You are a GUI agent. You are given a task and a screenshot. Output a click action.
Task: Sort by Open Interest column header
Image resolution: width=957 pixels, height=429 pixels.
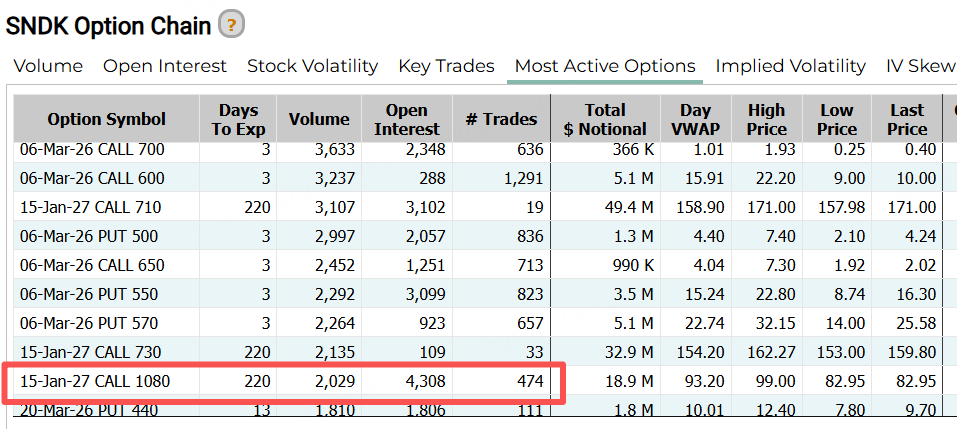[x=406, y=119]
